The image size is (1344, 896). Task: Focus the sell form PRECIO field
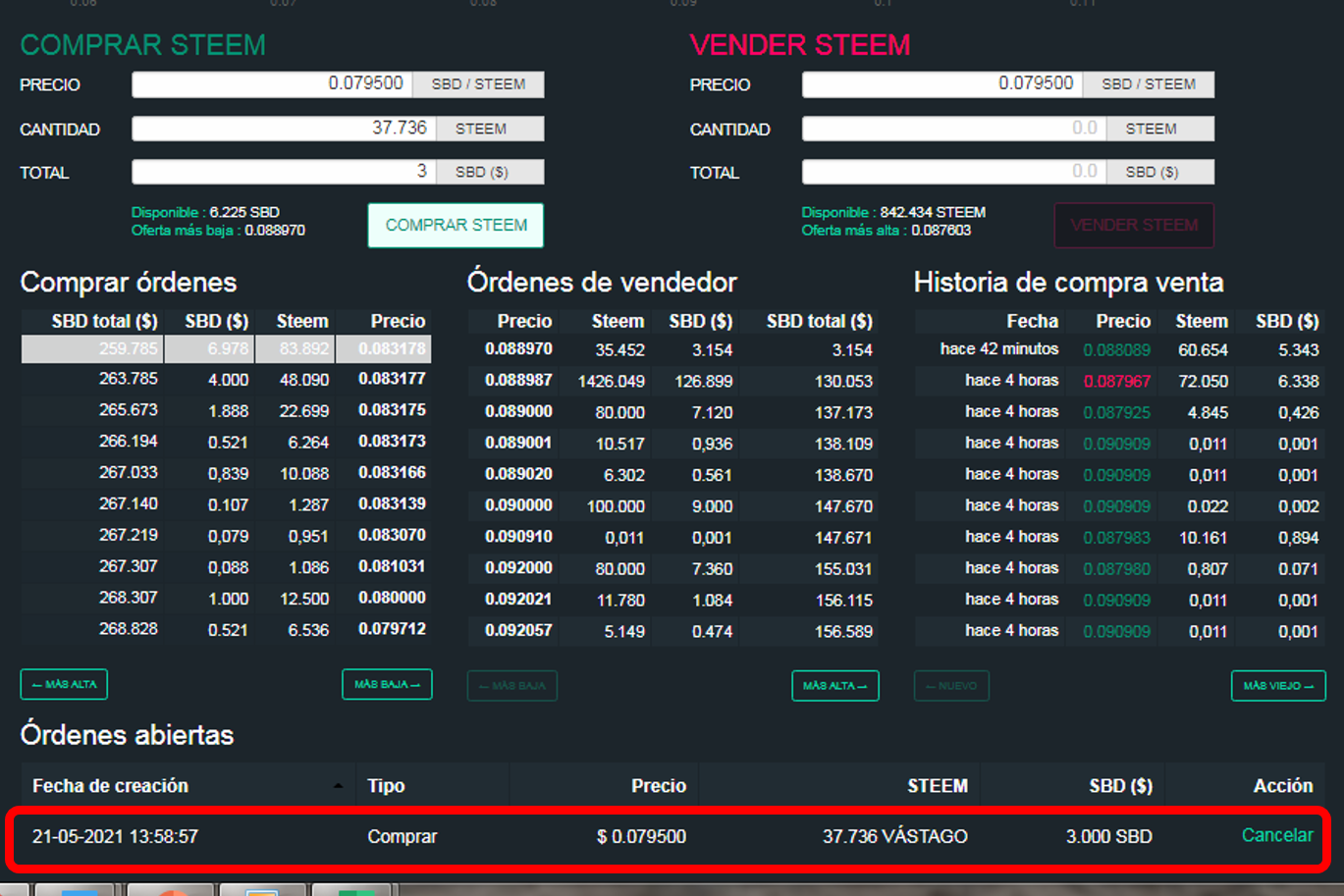[941, 84]
